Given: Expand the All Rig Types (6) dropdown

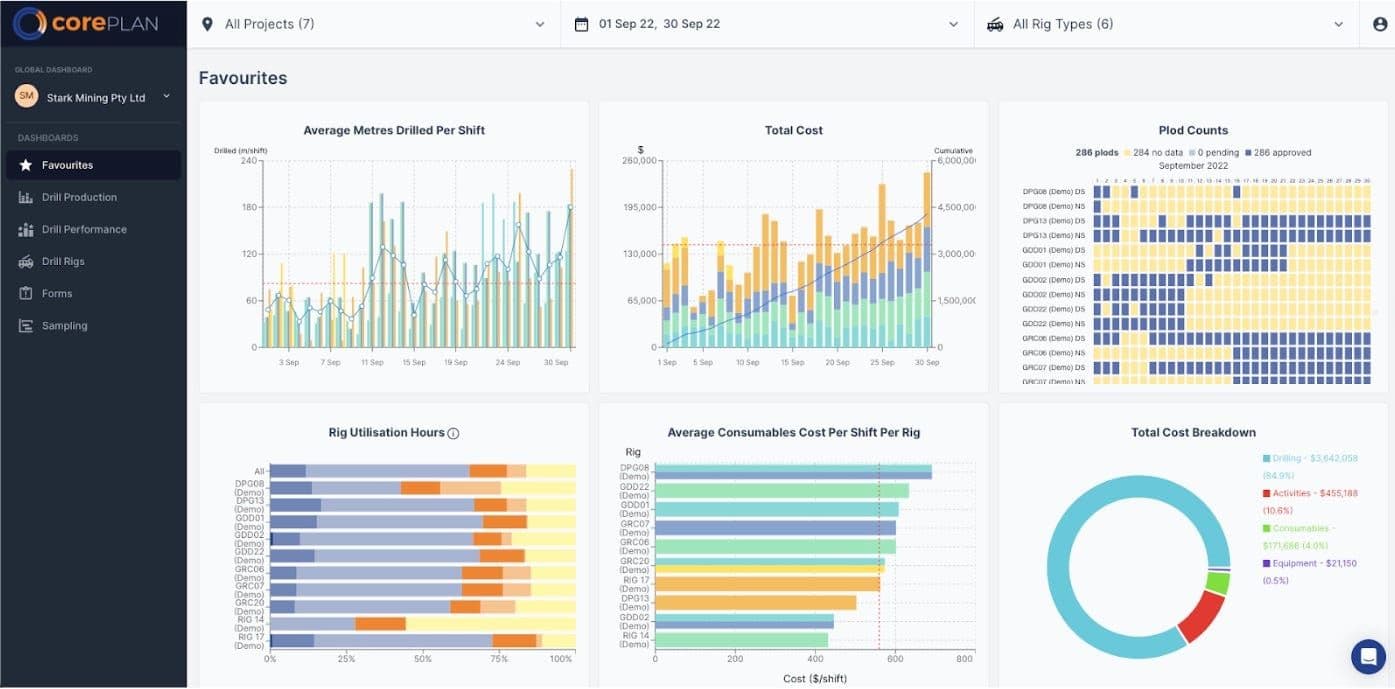Looking at the screenshot, I should (x=1166, y=24).
